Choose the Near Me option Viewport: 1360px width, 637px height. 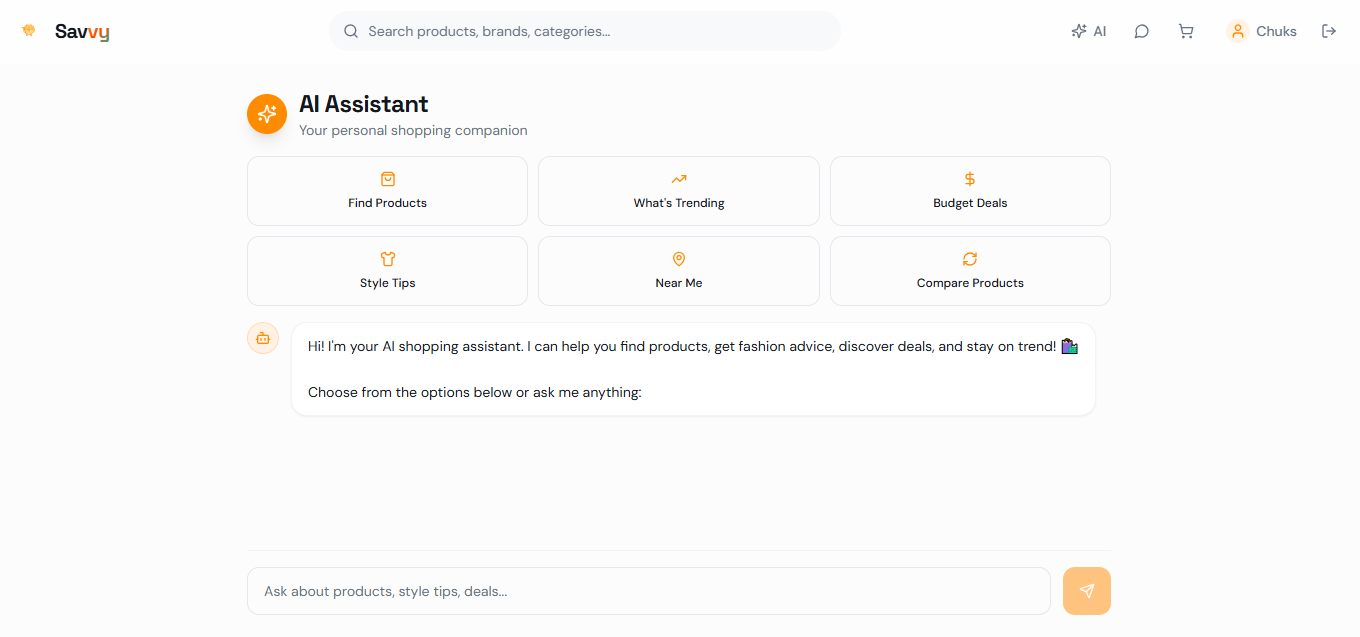pos(679,271)
